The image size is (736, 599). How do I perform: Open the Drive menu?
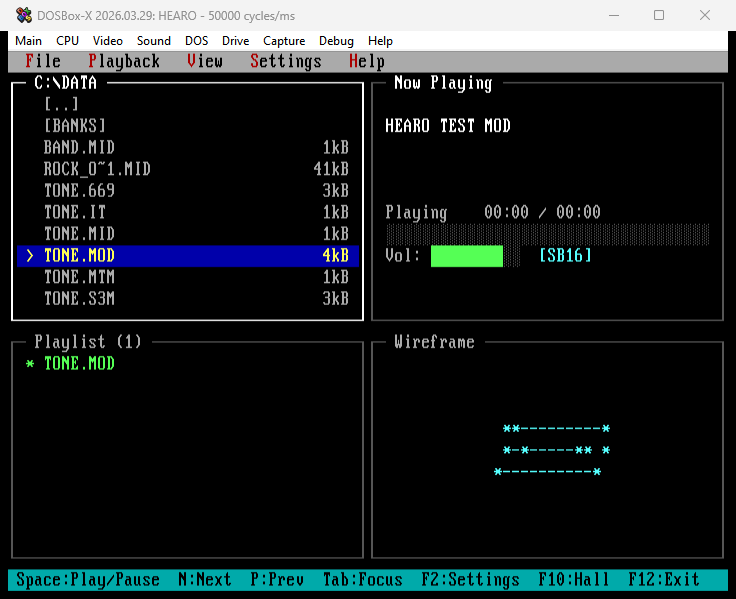[235, 41]
